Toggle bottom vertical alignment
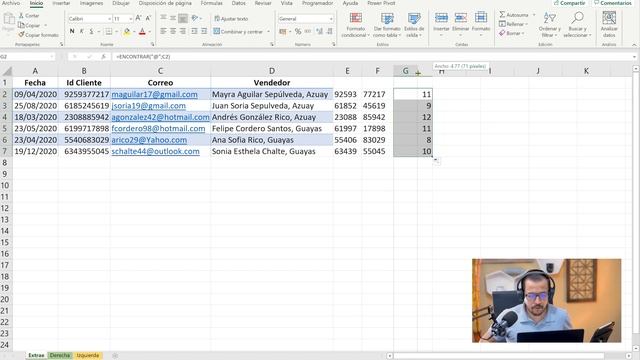 point(183,18)
